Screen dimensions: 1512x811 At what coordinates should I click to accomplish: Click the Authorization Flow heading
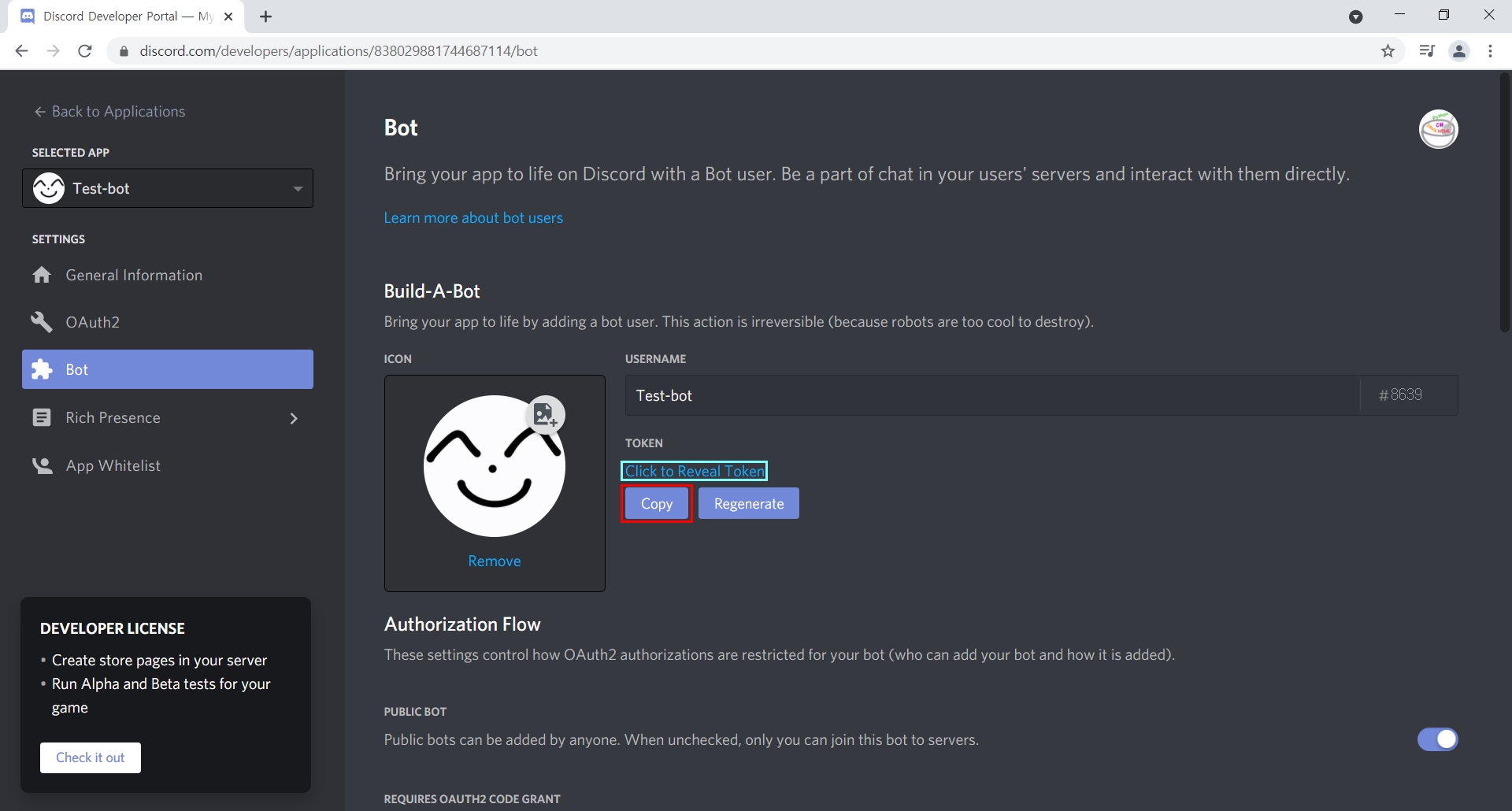click(462, 624)
